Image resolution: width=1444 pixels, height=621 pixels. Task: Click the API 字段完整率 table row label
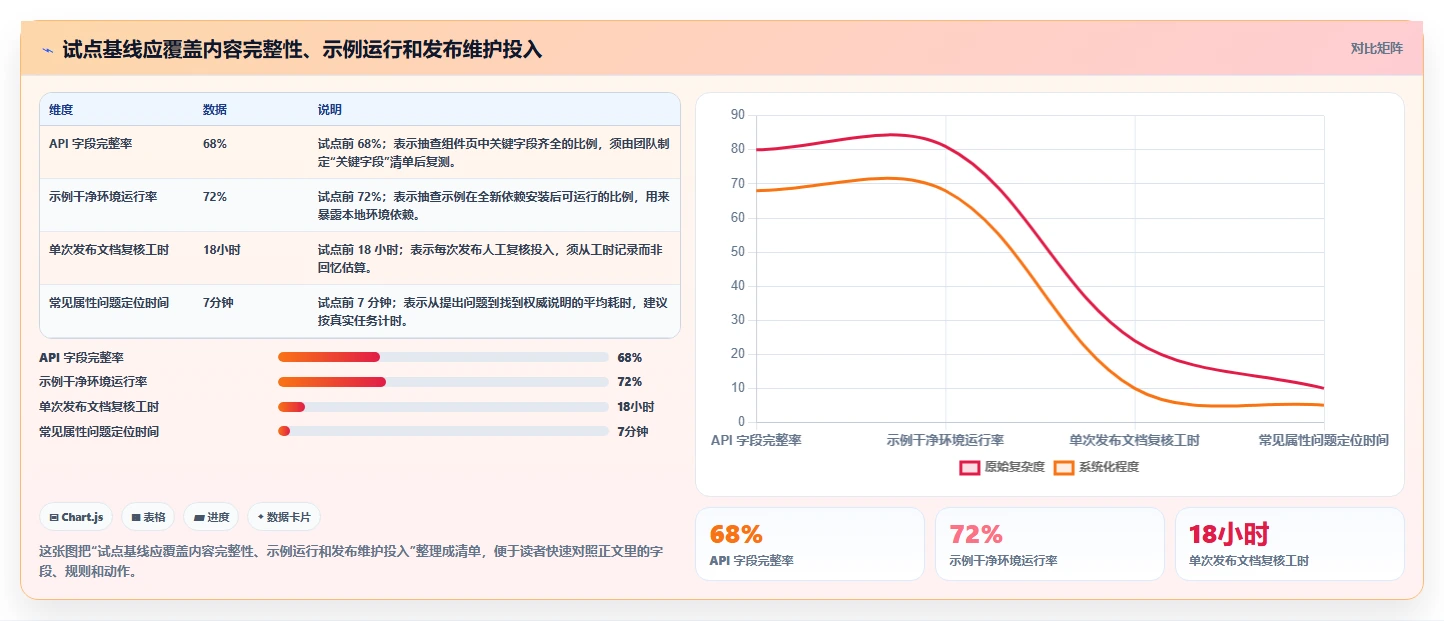[91, 144]
